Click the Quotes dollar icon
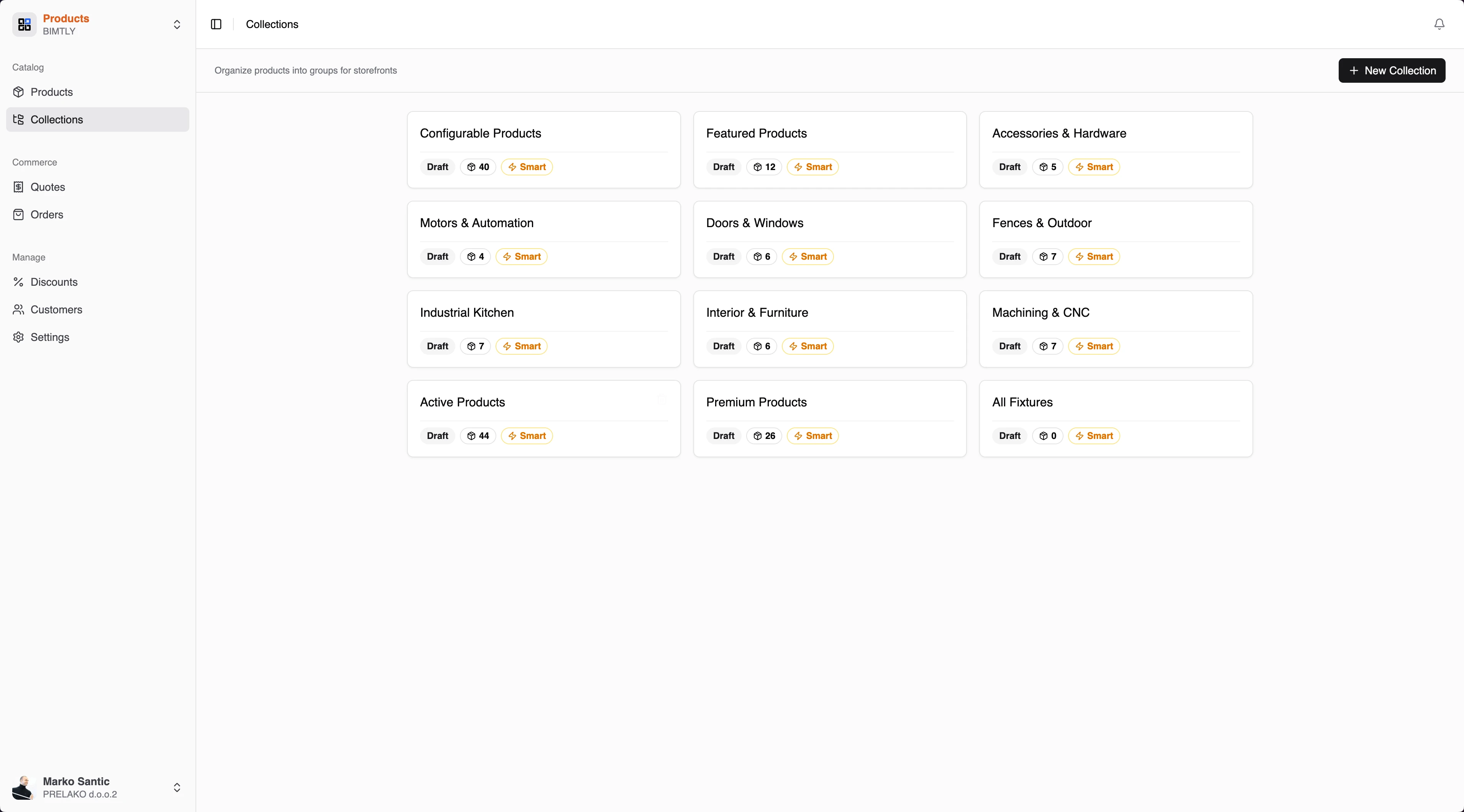This screenshot has height=812, width=1464. pyautogui.click(x=19, y=187)
